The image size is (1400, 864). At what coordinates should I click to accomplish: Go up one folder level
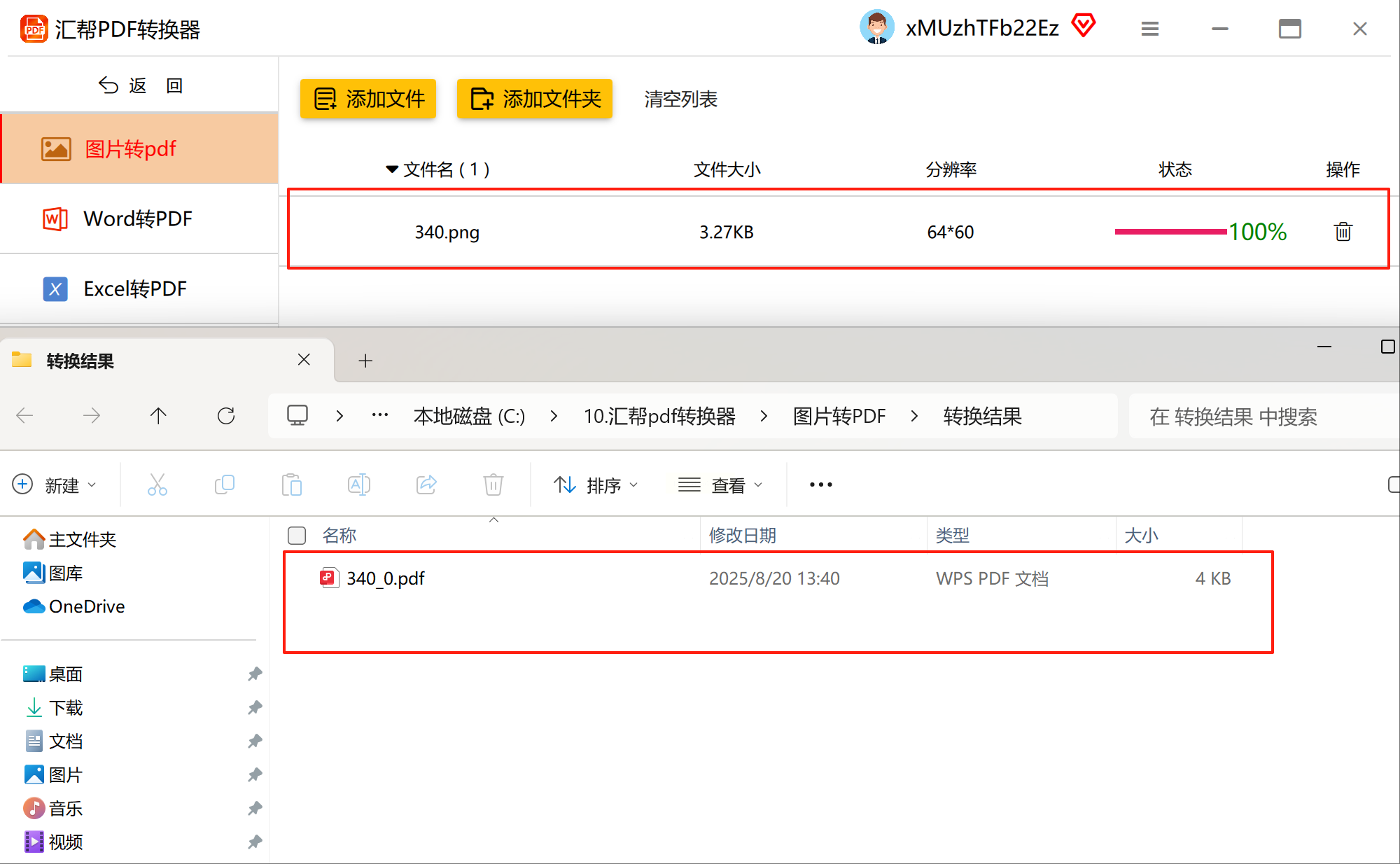click(158, 416)
